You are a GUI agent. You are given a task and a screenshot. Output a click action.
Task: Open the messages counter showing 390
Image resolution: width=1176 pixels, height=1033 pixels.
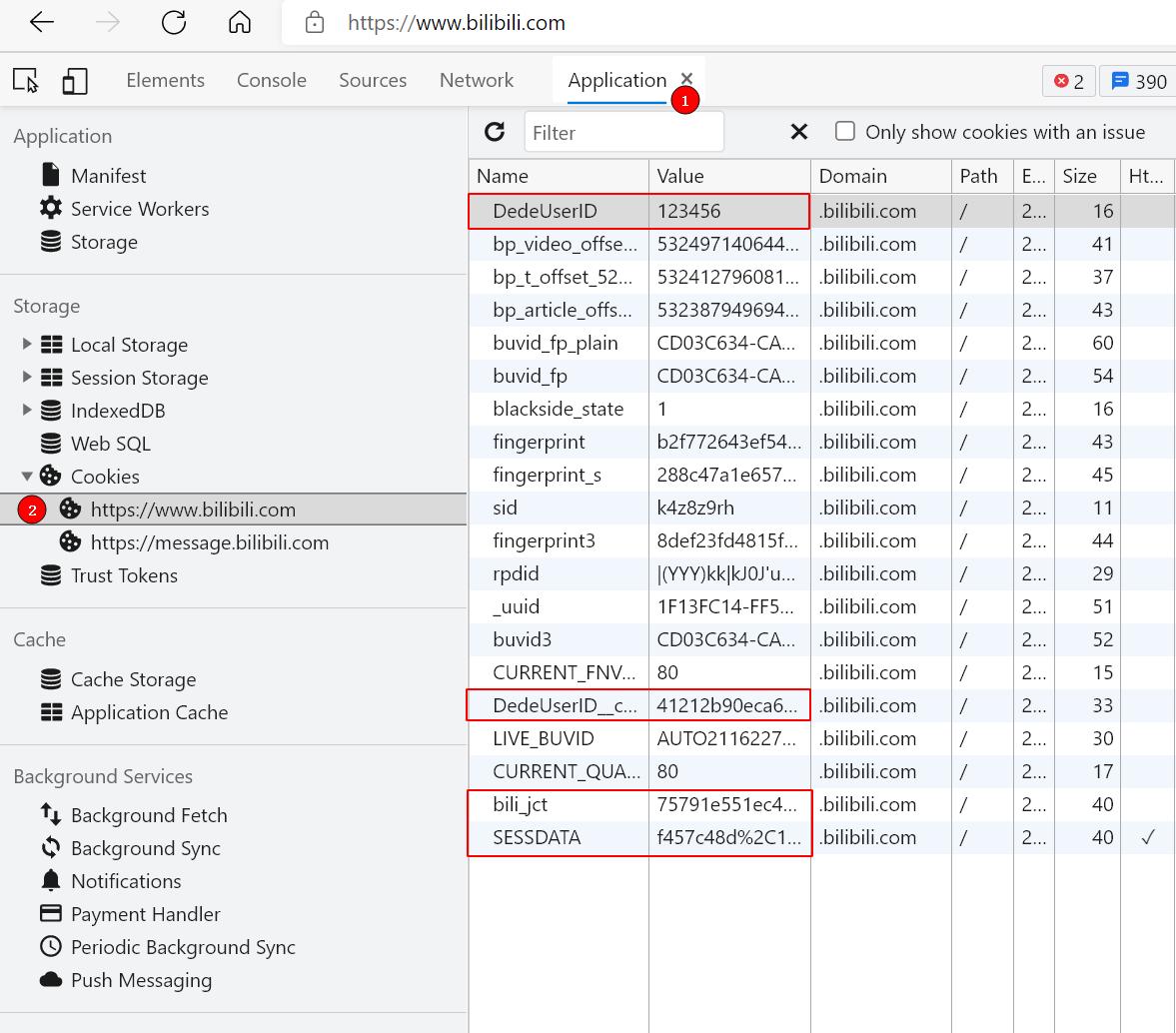(x=1138, y=81)
